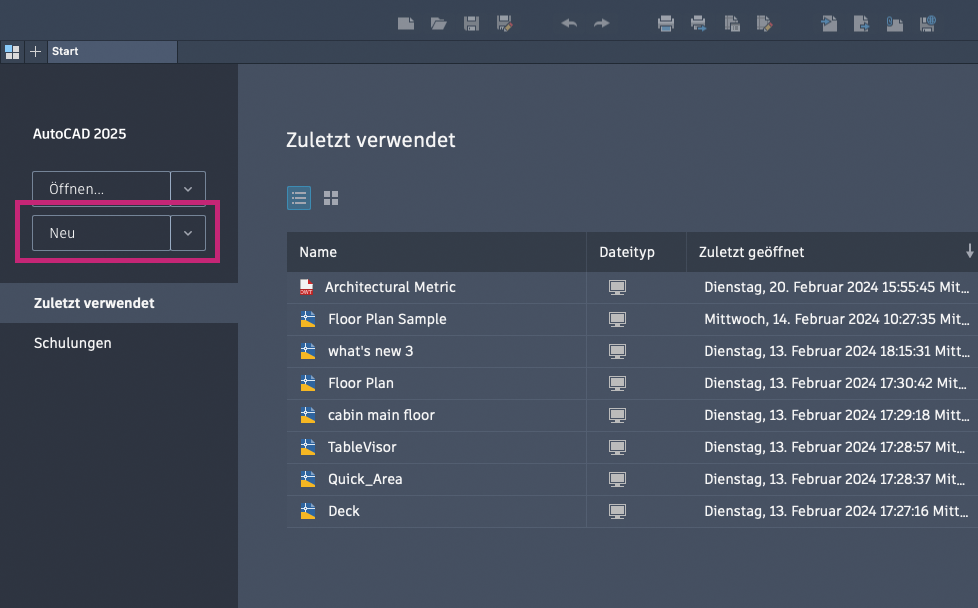The width and height of the screenshot is (978, 608).
Task: Click the Save disk icon
Action: point(471,23)
